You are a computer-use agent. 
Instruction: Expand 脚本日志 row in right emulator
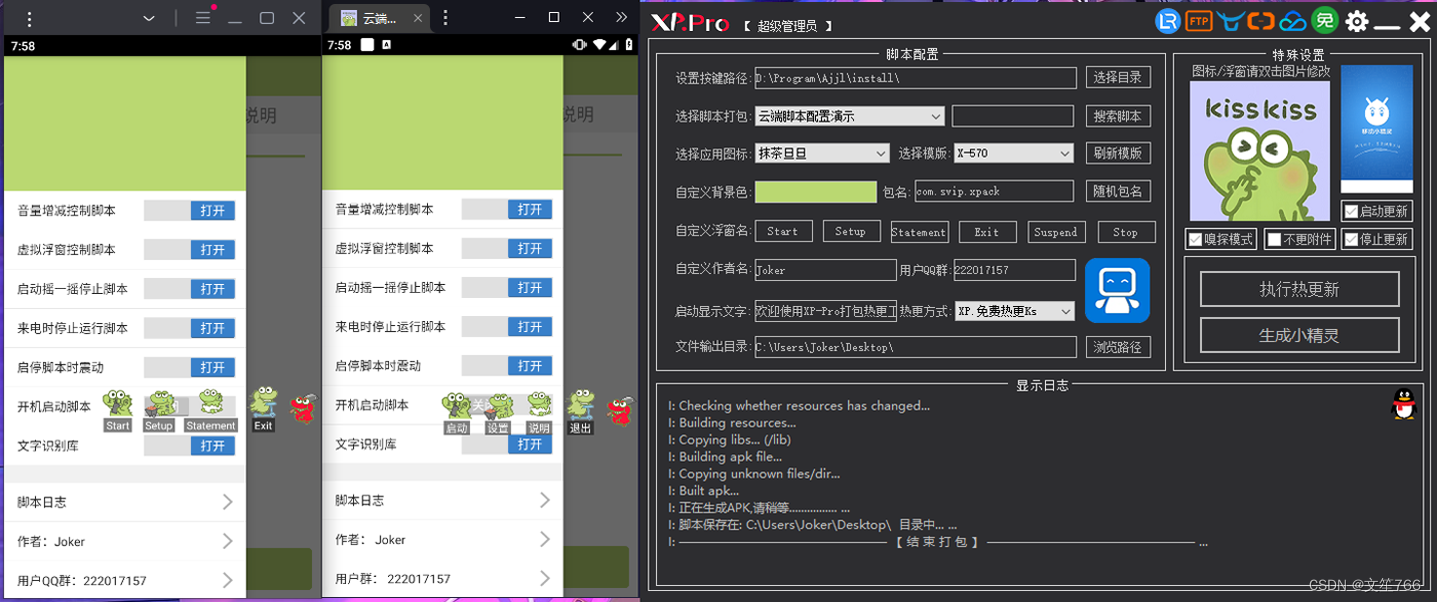coord(443,500)
